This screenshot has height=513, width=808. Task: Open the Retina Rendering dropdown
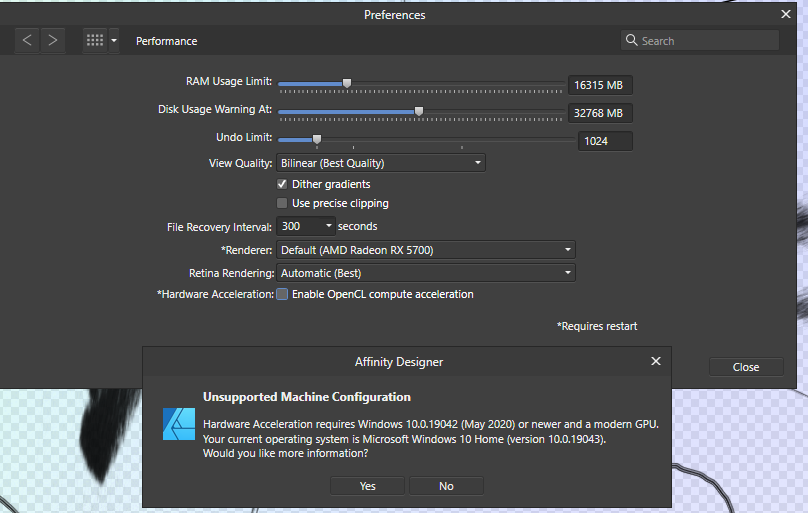click(426, 273)
